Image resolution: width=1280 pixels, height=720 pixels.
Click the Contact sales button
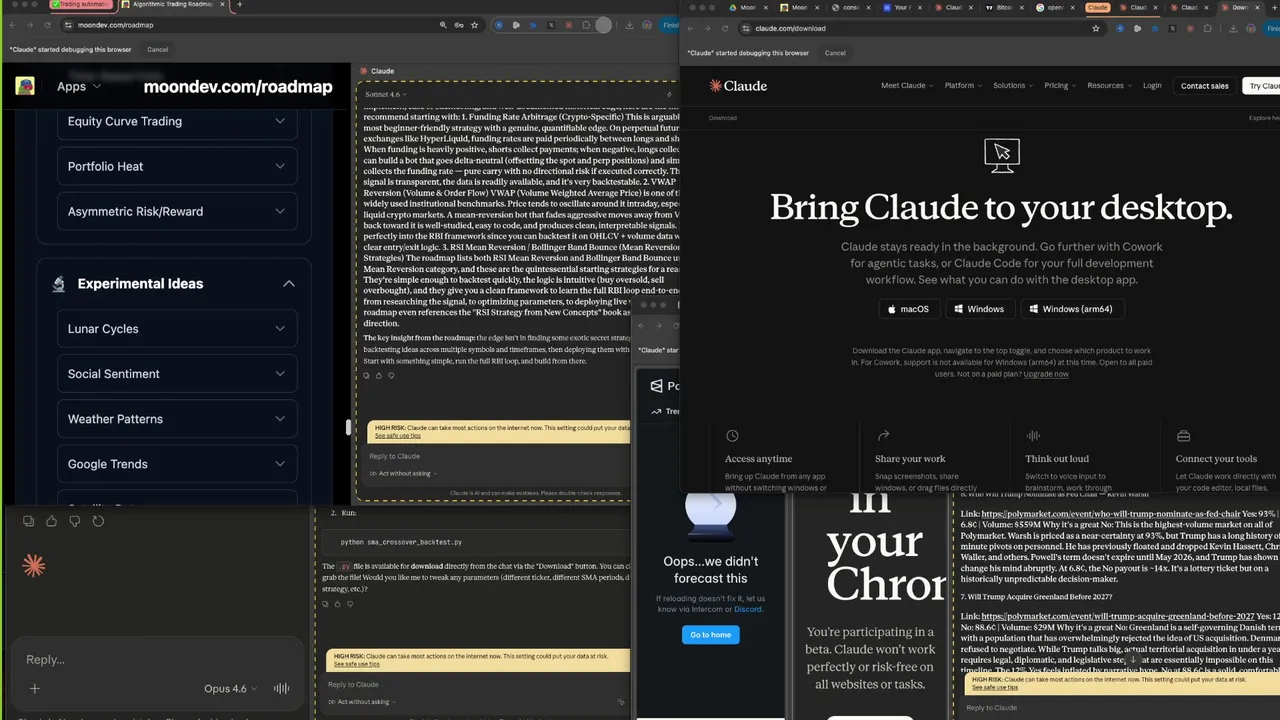(1205, 86)
